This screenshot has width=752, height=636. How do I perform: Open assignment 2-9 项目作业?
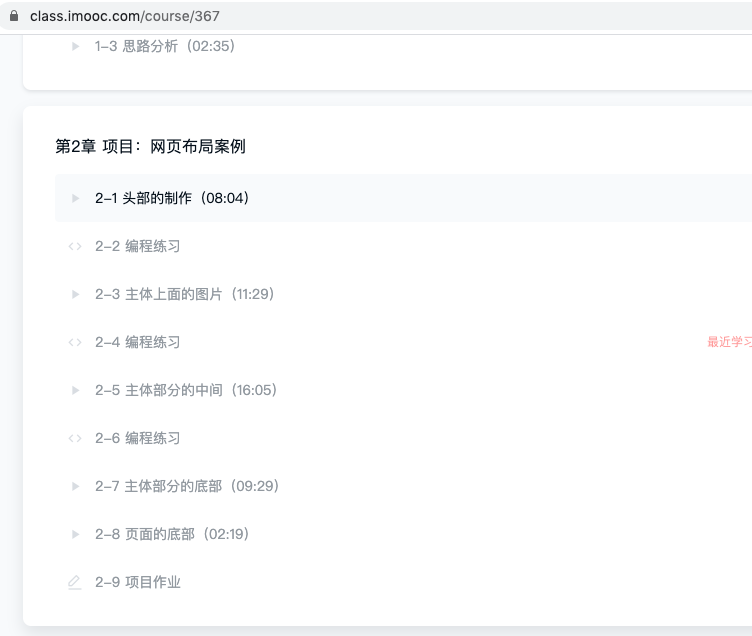137,582
